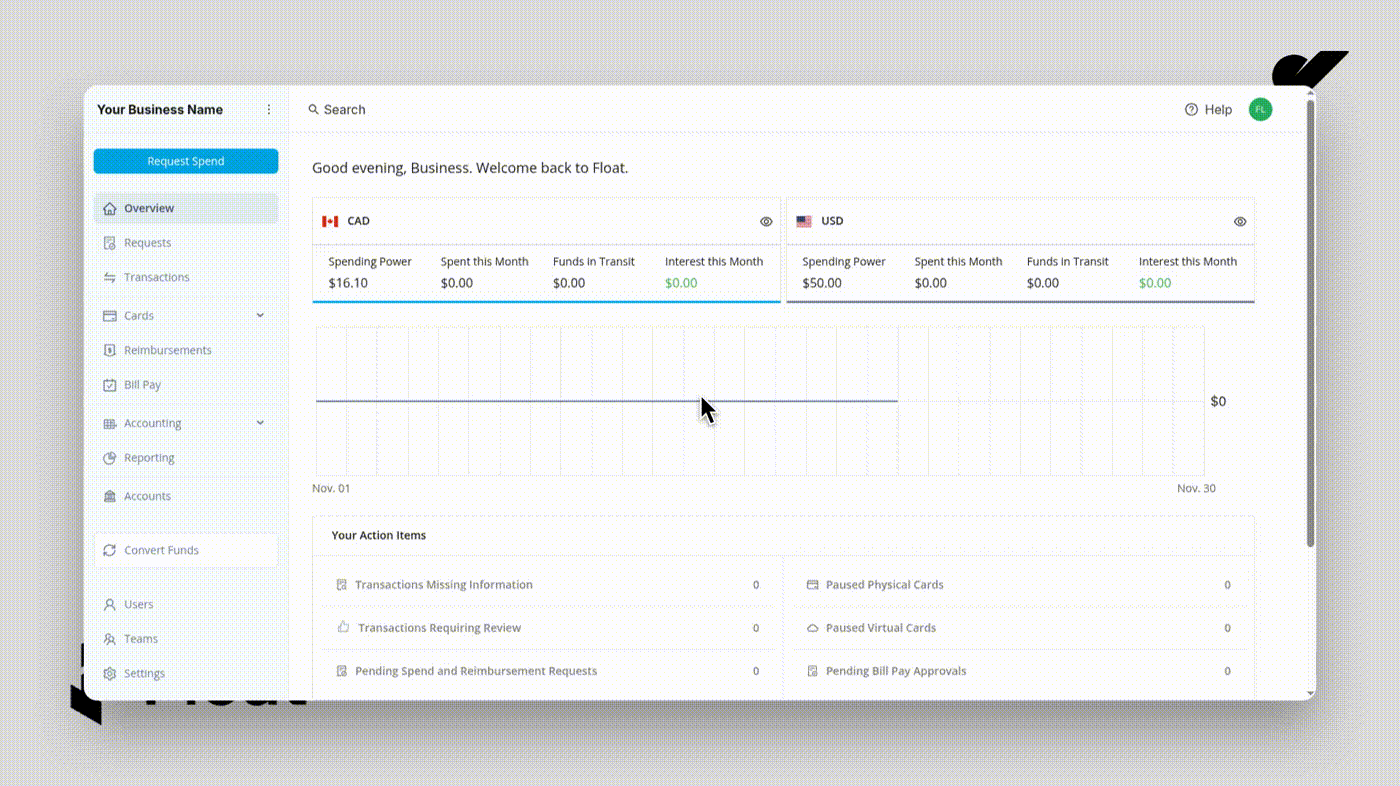The image size is (1400, 786).
Task: Click the Settings gear icon
Action: [x=110, y=674]
